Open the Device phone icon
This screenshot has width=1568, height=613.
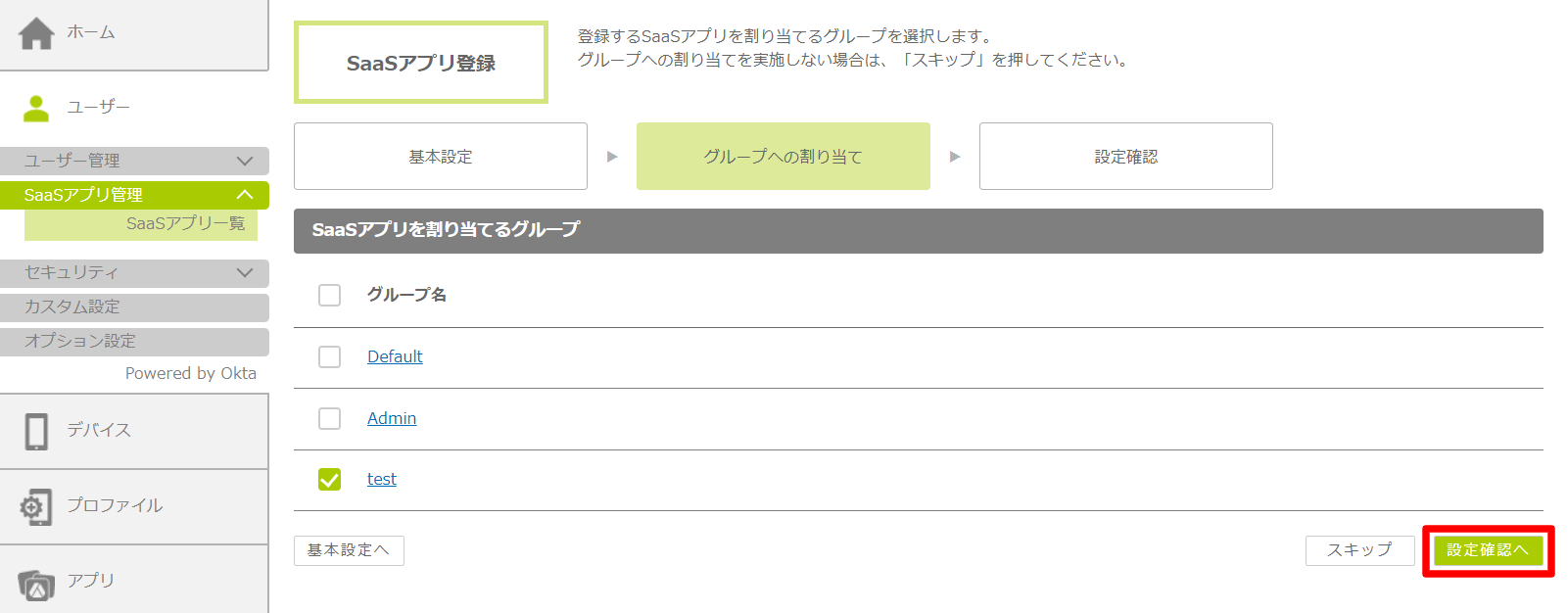pos(36,431)
